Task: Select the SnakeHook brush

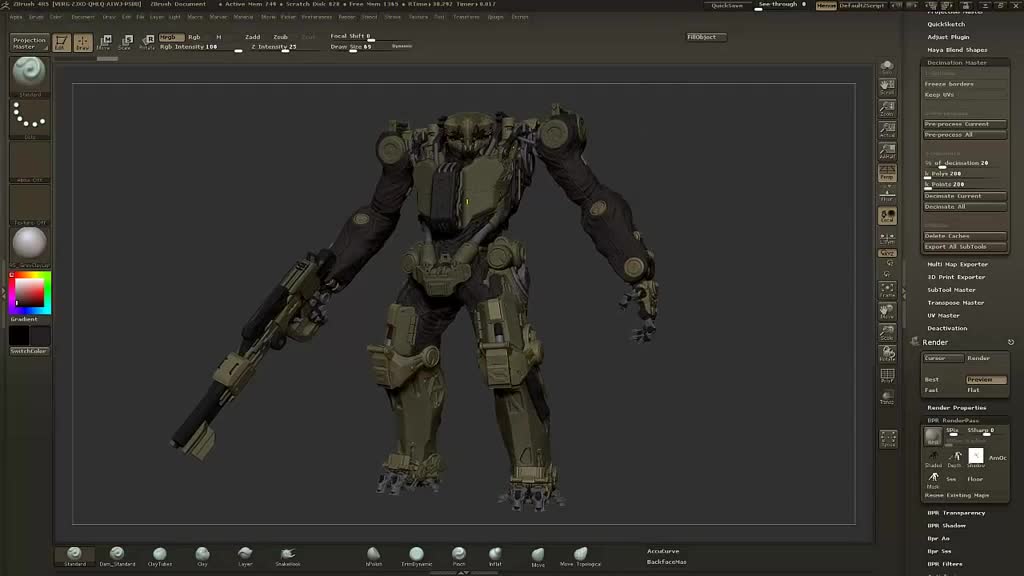Action: tap(287, 556)
